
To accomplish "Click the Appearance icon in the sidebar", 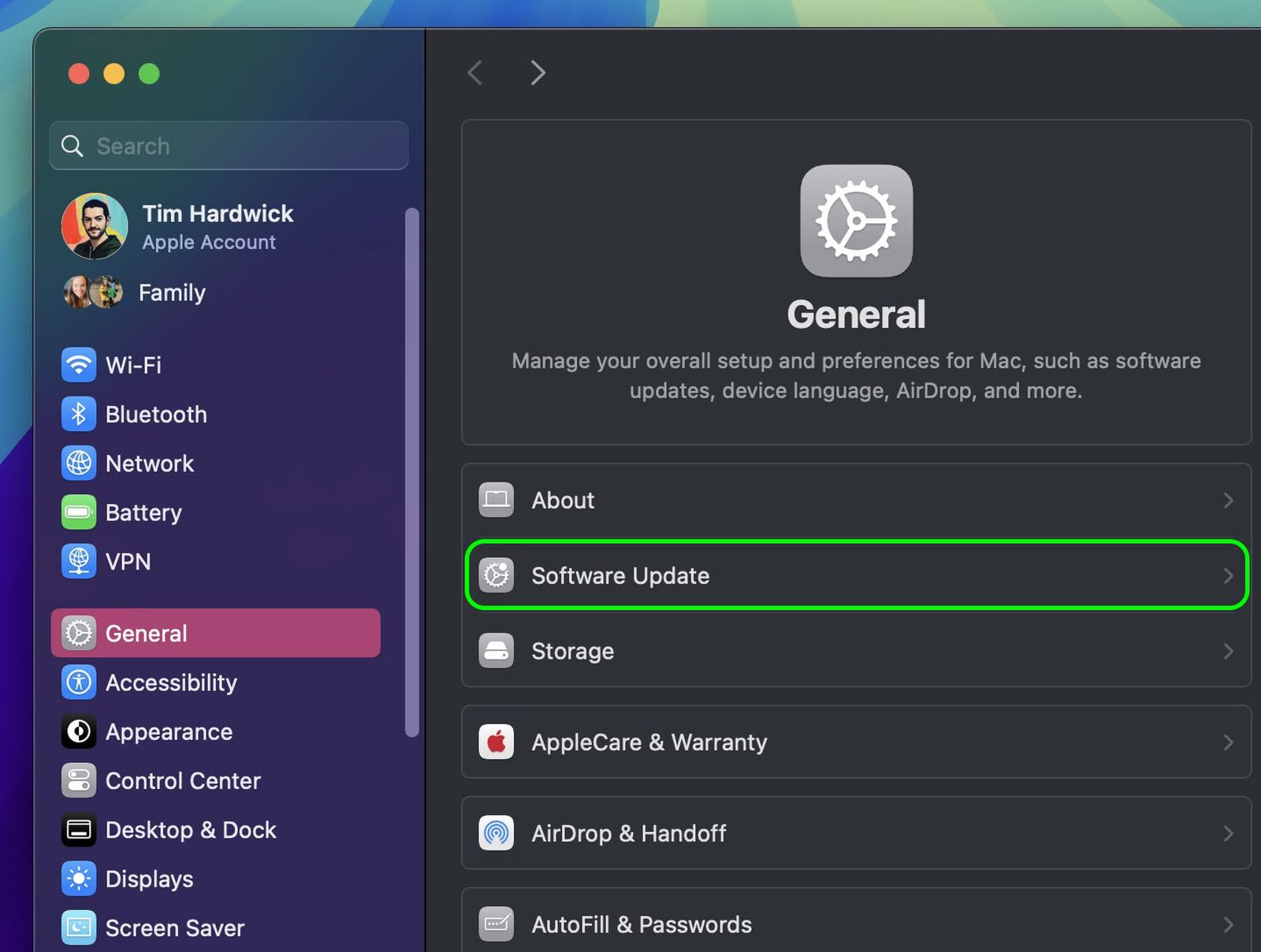I will pos(79,731).
